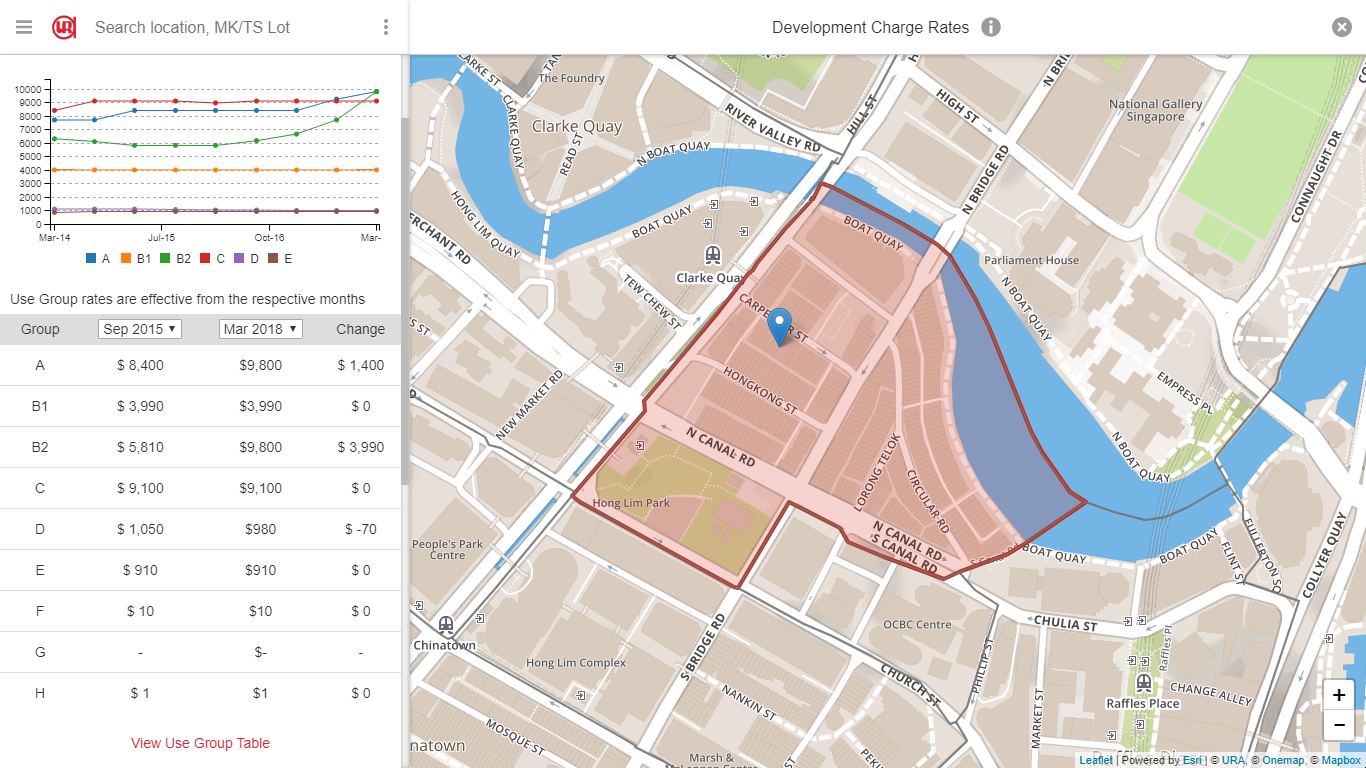Screen dimensions: 1366x768
Task: Close the Development Charge Rates panel
Action: [x=1342, y=27]
